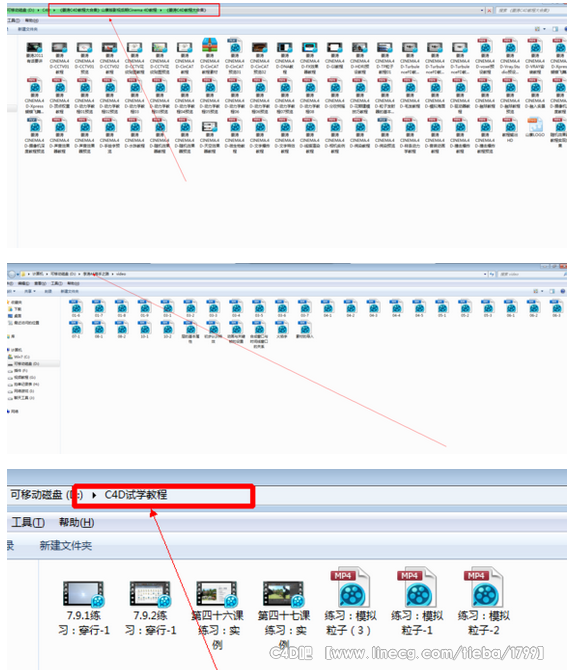Open the 7.9.2练习:穿行-1 video file
Screen dimensions: 570x670
[150, 607]
